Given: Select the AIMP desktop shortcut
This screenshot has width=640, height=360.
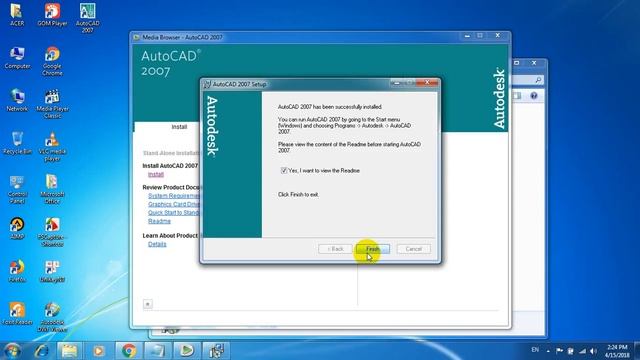Looking at the screenshot, I should 17,229.
